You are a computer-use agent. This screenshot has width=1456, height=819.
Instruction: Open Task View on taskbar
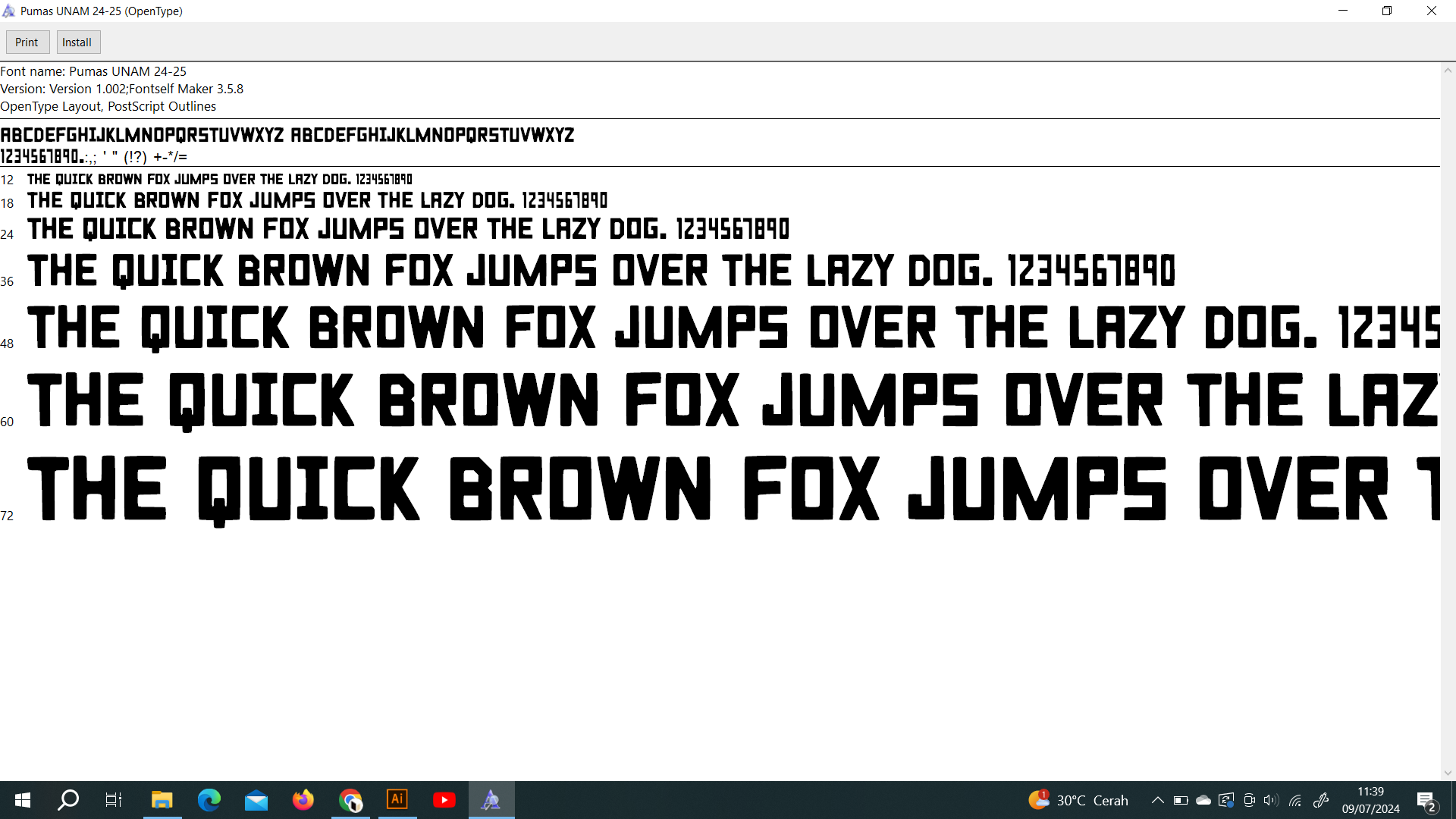coord(114,799)
